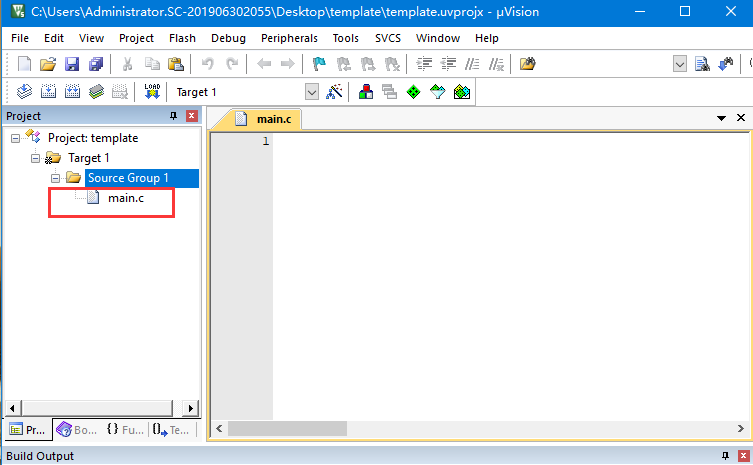753x465 pixels.
Task: Click the Copy icon in toolbar
Action: click(152, 64)
